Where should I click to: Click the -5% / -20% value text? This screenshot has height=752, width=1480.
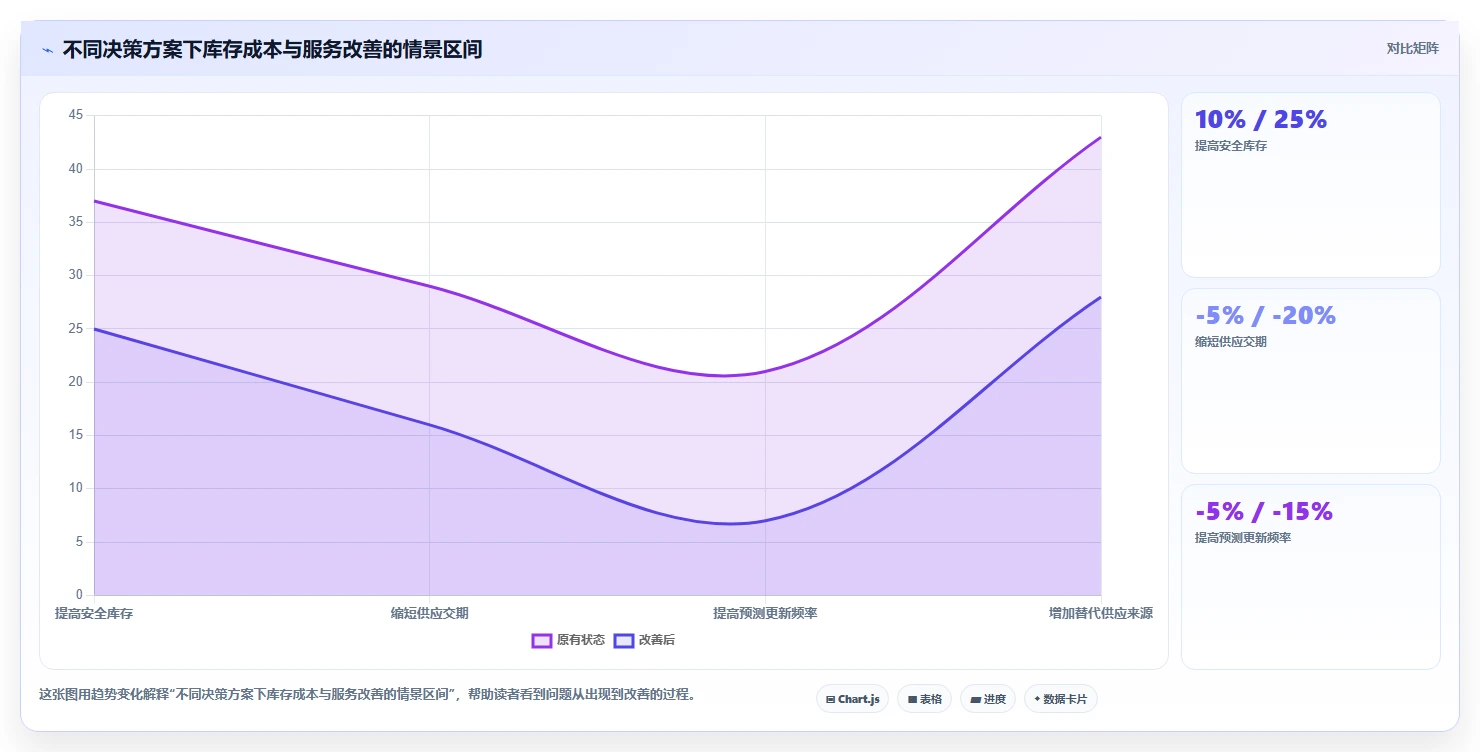coord(1266,315)
